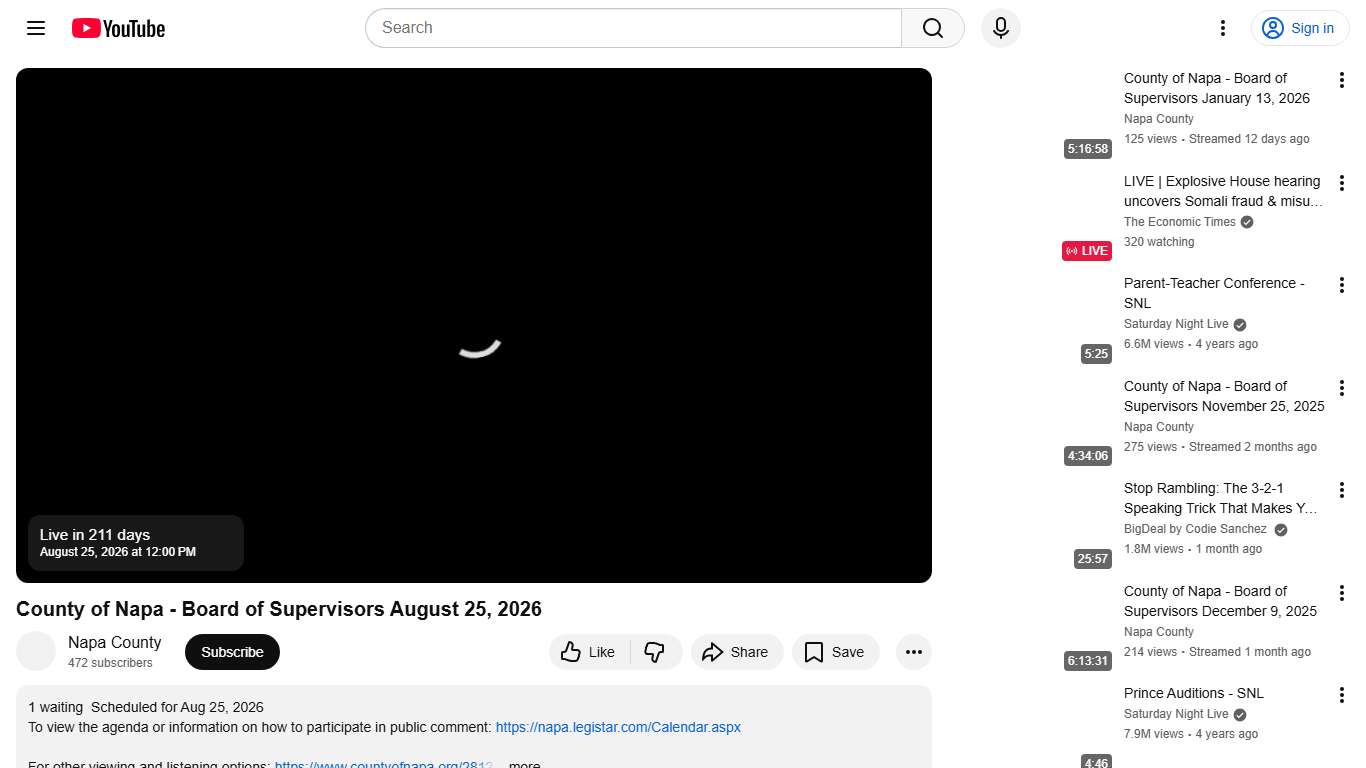This screenshot has width=1366, height=768.
Task: Open Napa County channel avatar
Action: point(36,652)
